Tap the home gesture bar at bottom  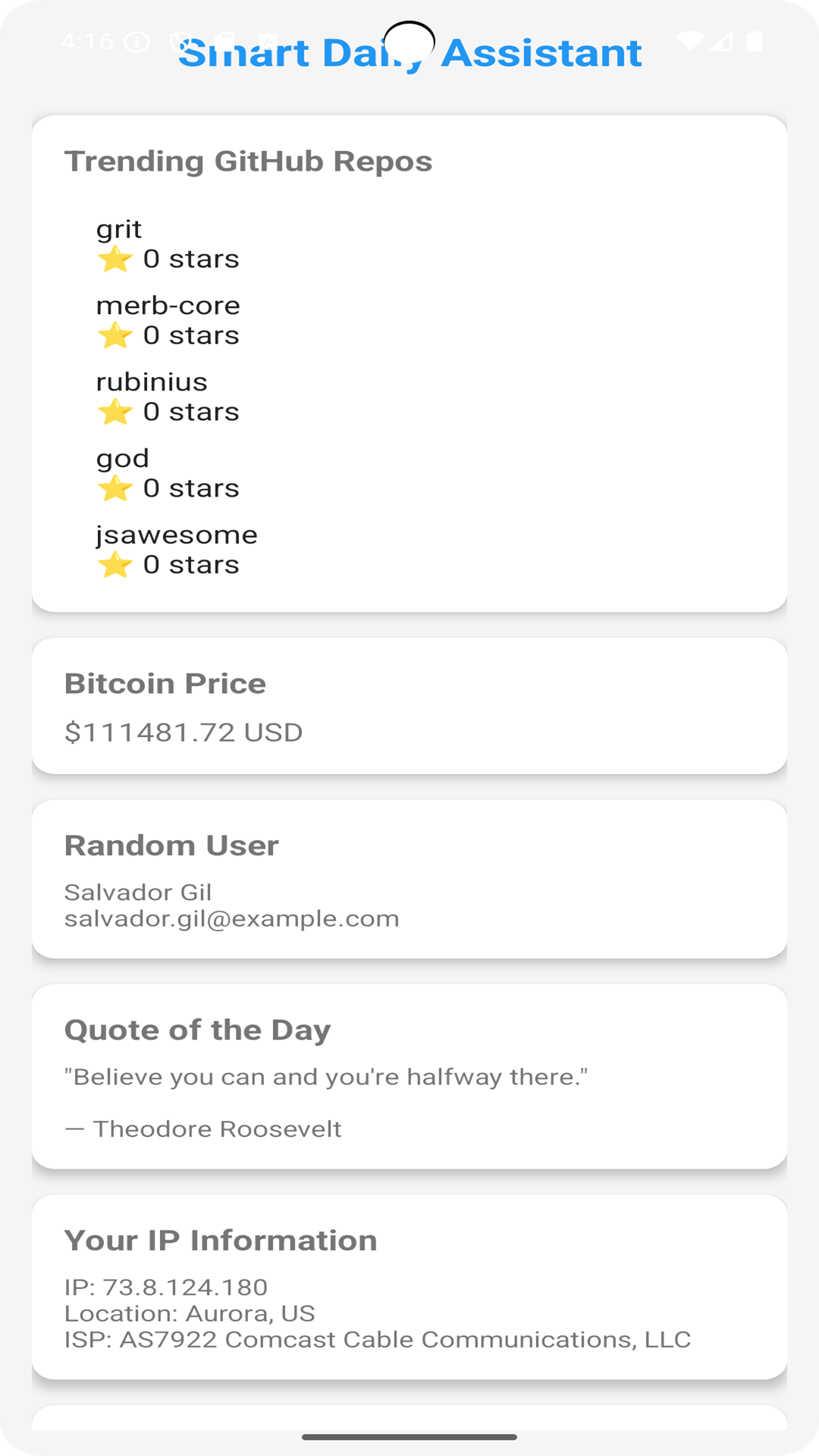pos(409,1437)
